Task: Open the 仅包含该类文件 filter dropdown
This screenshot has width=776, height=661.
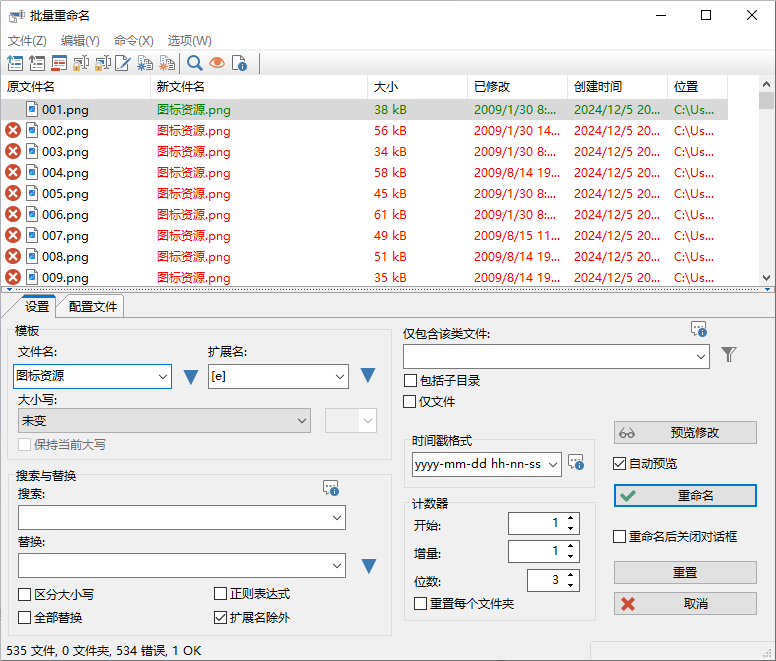Action: pos(701,356)
